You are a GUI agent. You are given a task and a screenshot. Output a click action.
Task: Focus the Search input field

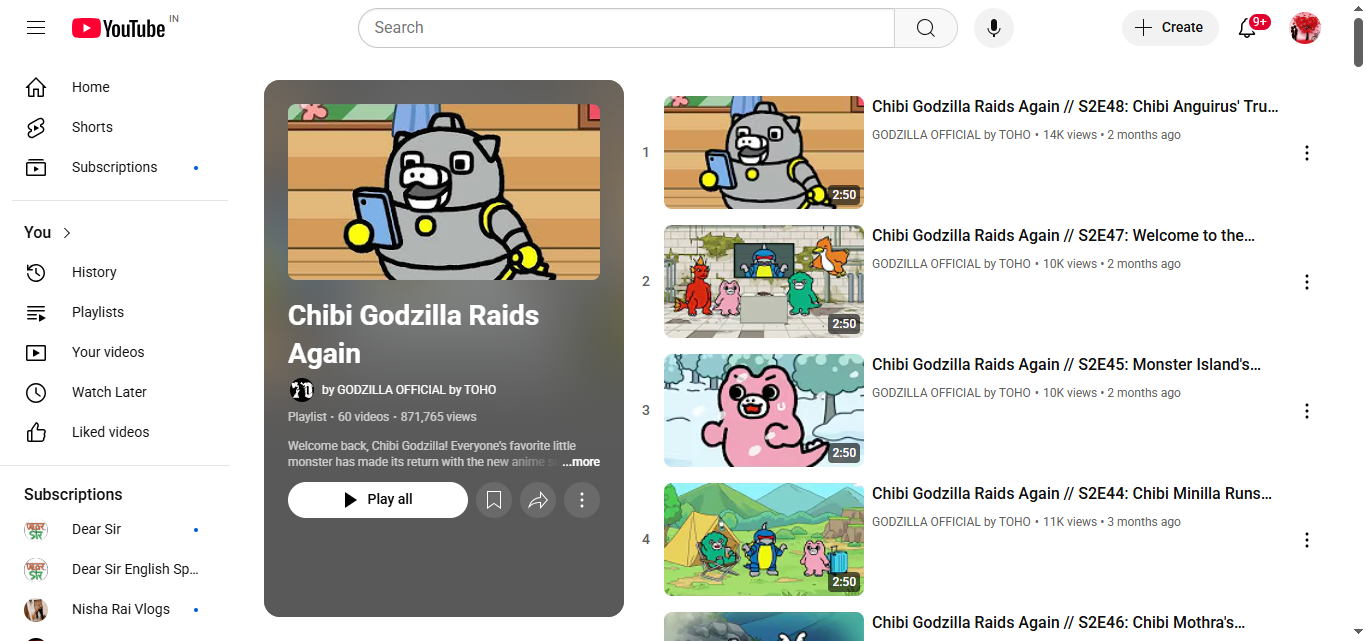(626, 28)
